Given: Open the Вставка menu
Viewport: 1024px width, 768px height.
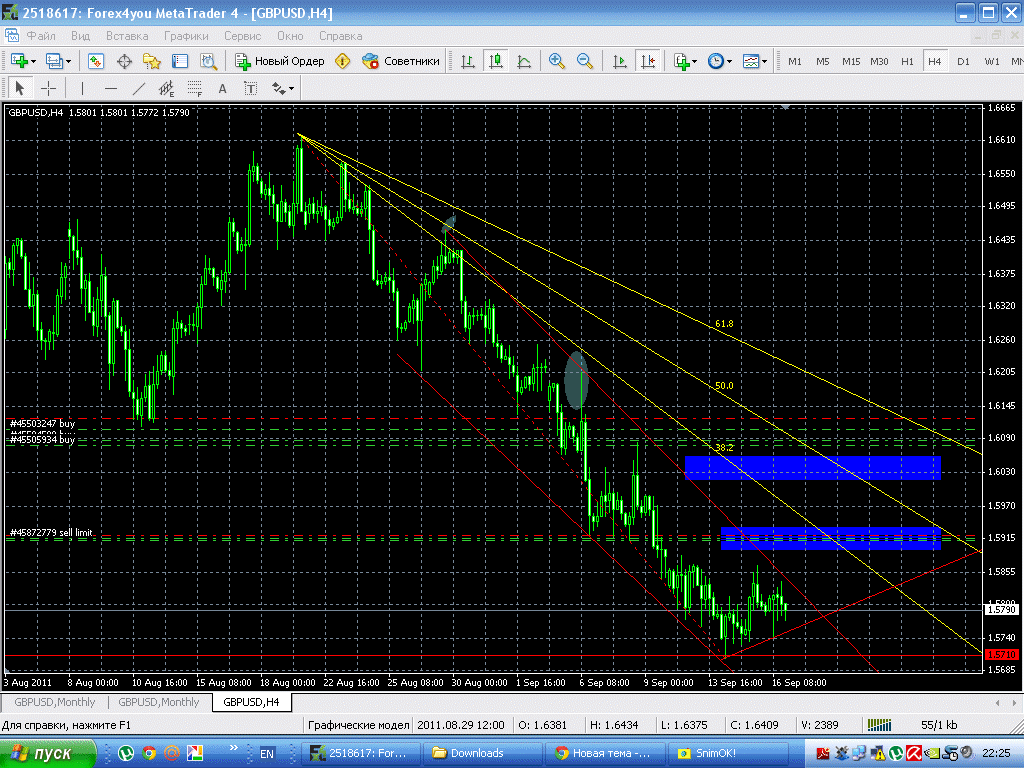Looking at the screenshot, I should (126, 35).
